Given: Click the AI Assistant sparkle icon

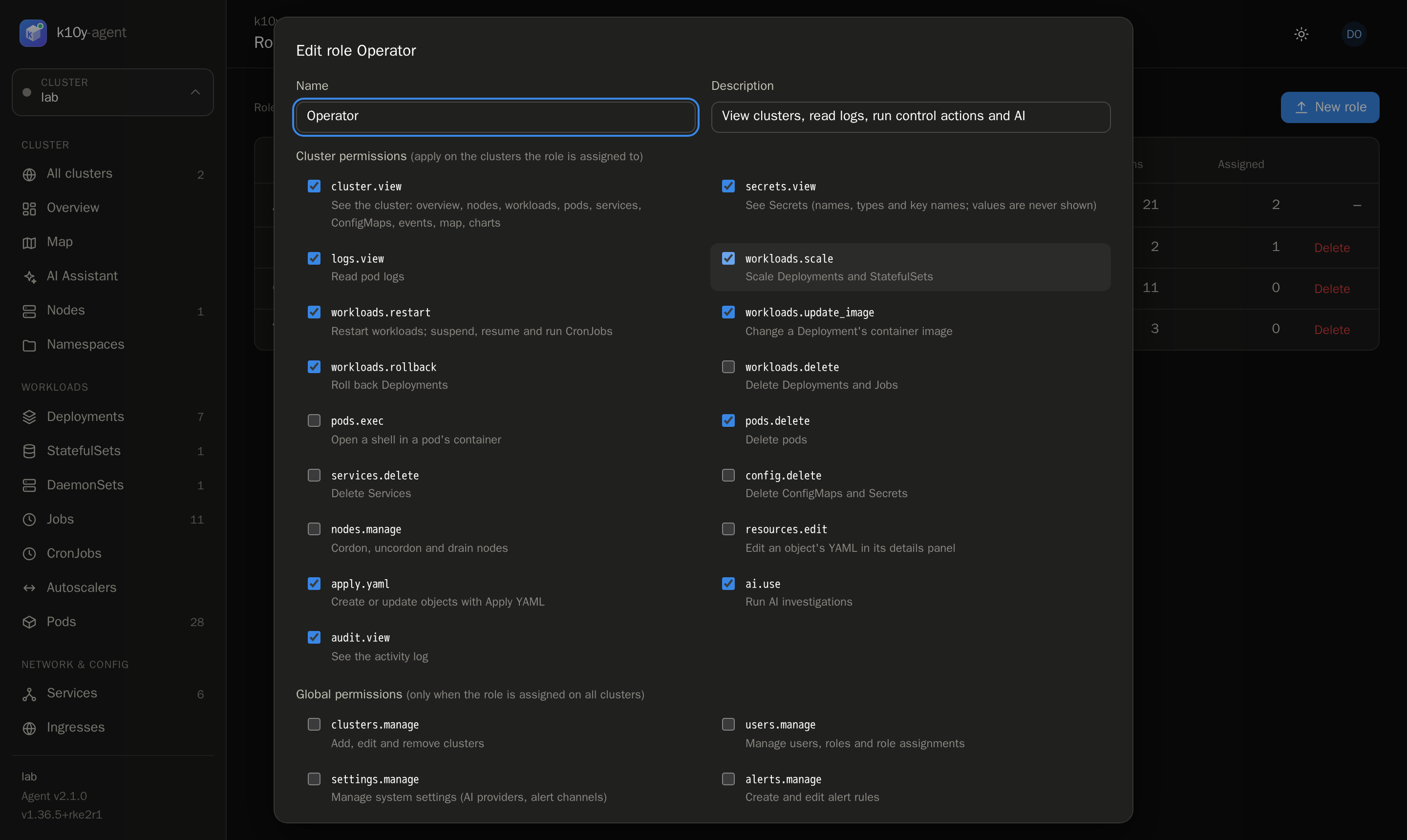Looking at the screenshot, I should [x=29, y=276].
